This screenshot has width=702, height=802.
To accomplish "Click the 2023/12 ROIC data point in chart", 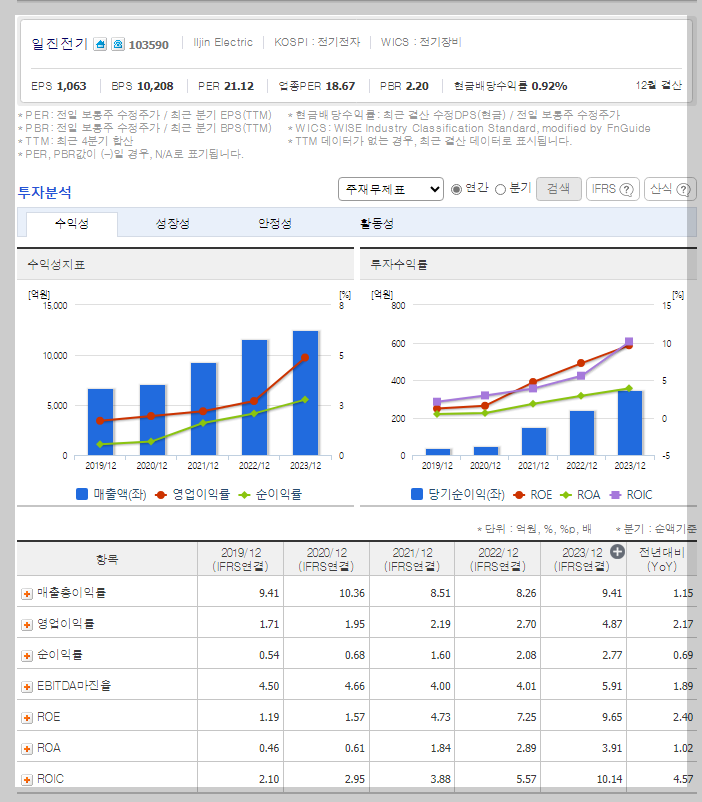I will click(x=629, y=342).
